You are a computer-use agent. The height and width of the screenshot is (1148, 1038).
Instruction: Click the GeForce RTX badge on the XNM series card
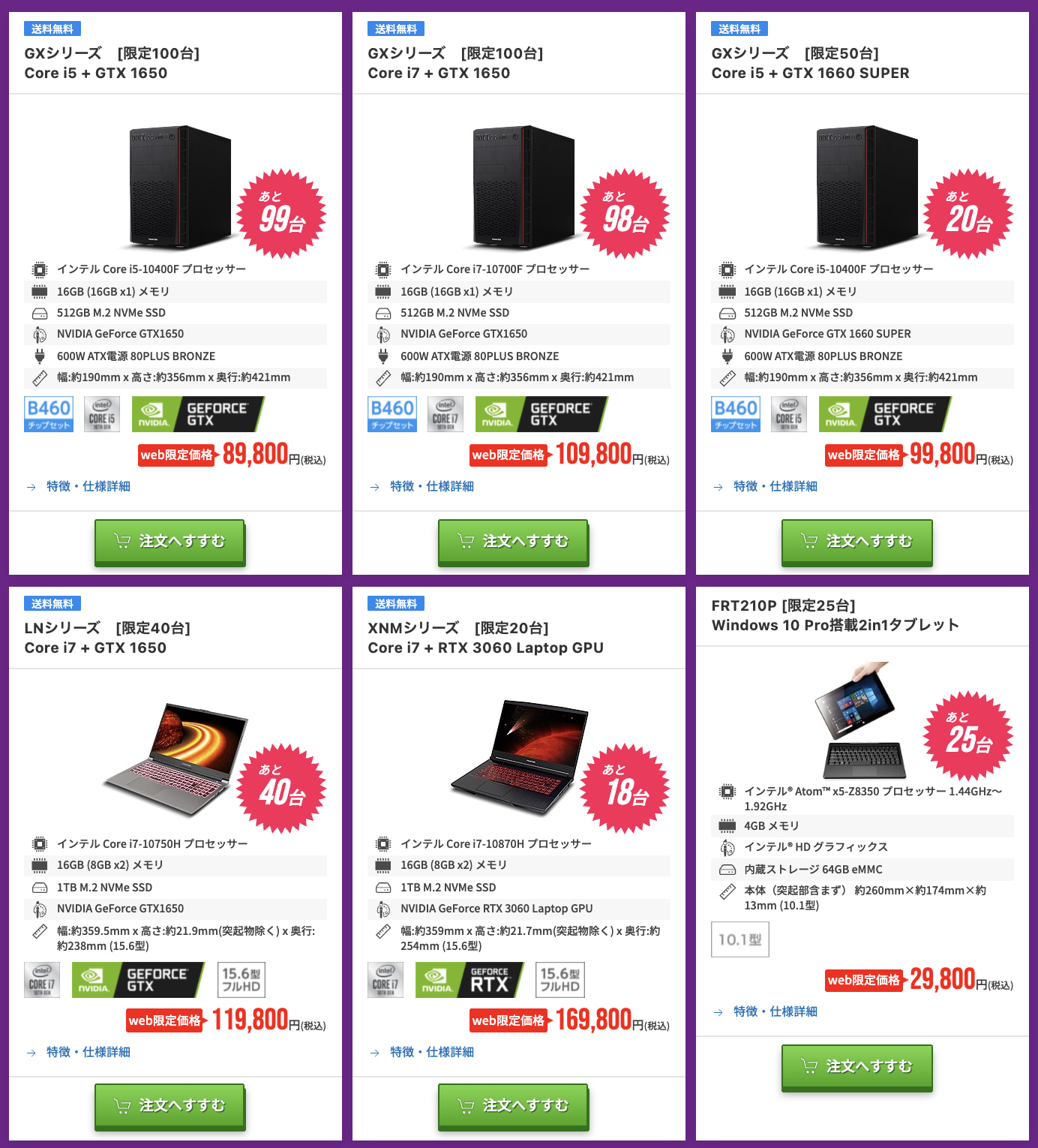[469, 980]
